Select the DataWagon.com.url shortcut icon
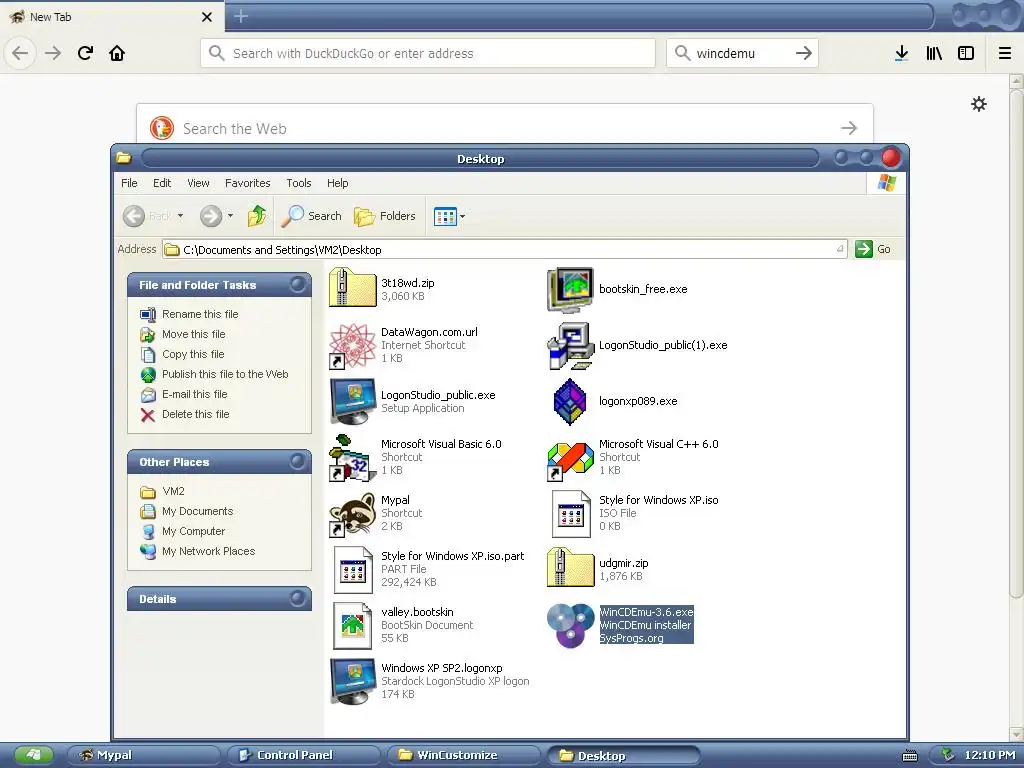Screen dimensions: 1024x768 tap(353, 345)
